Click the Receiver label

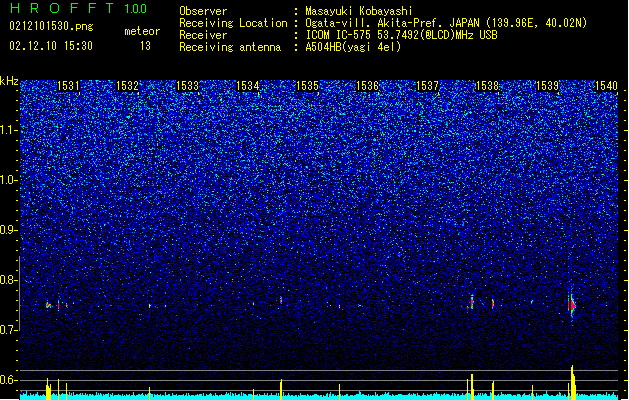pos(203,35)
